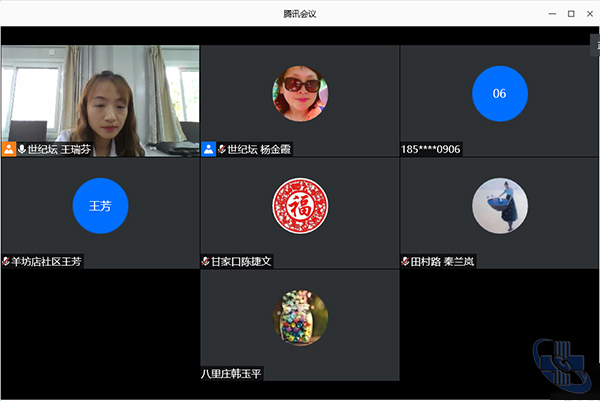Click the 腾讯会议 window title

click(x=300, y=14)
